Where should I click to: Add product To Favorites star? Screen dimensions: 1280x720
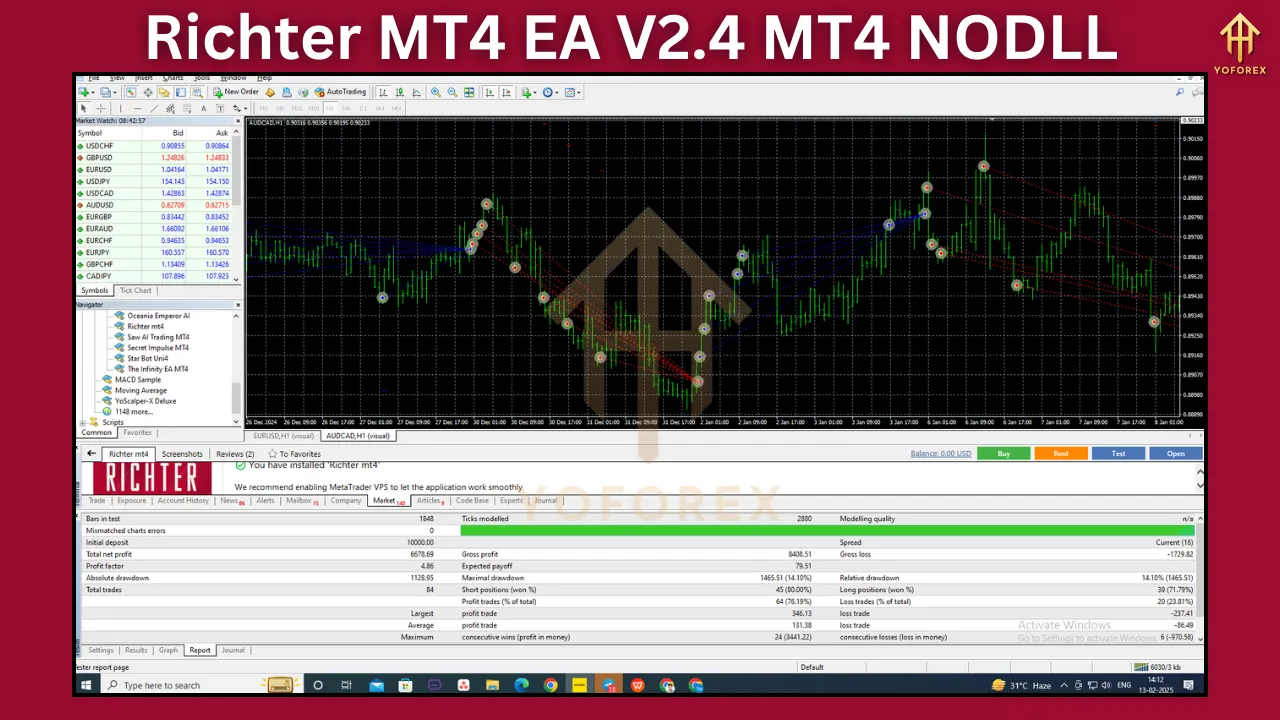pyautogui.click(x=294, y=454)
